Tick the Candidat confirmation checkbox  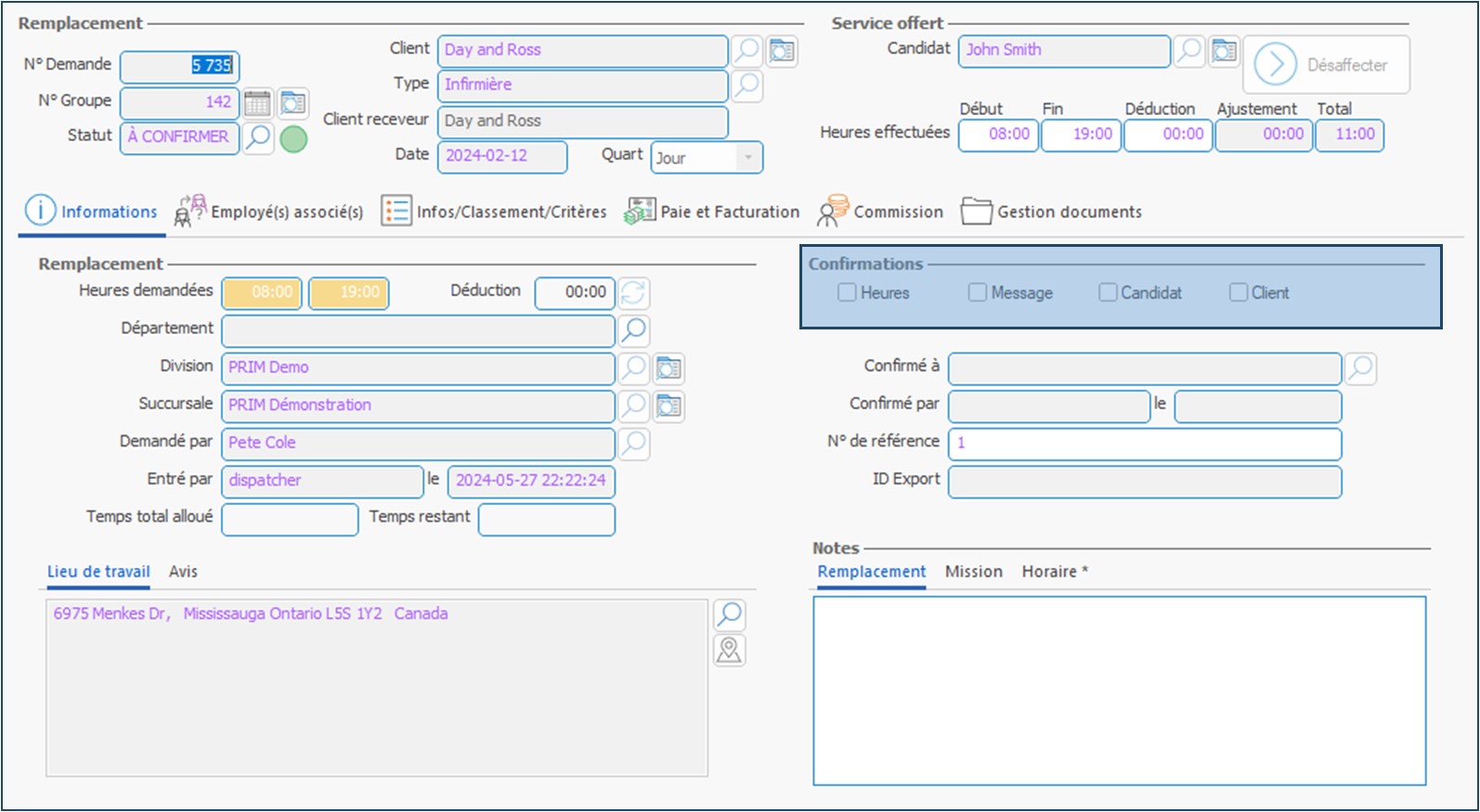pos(1108,293)
